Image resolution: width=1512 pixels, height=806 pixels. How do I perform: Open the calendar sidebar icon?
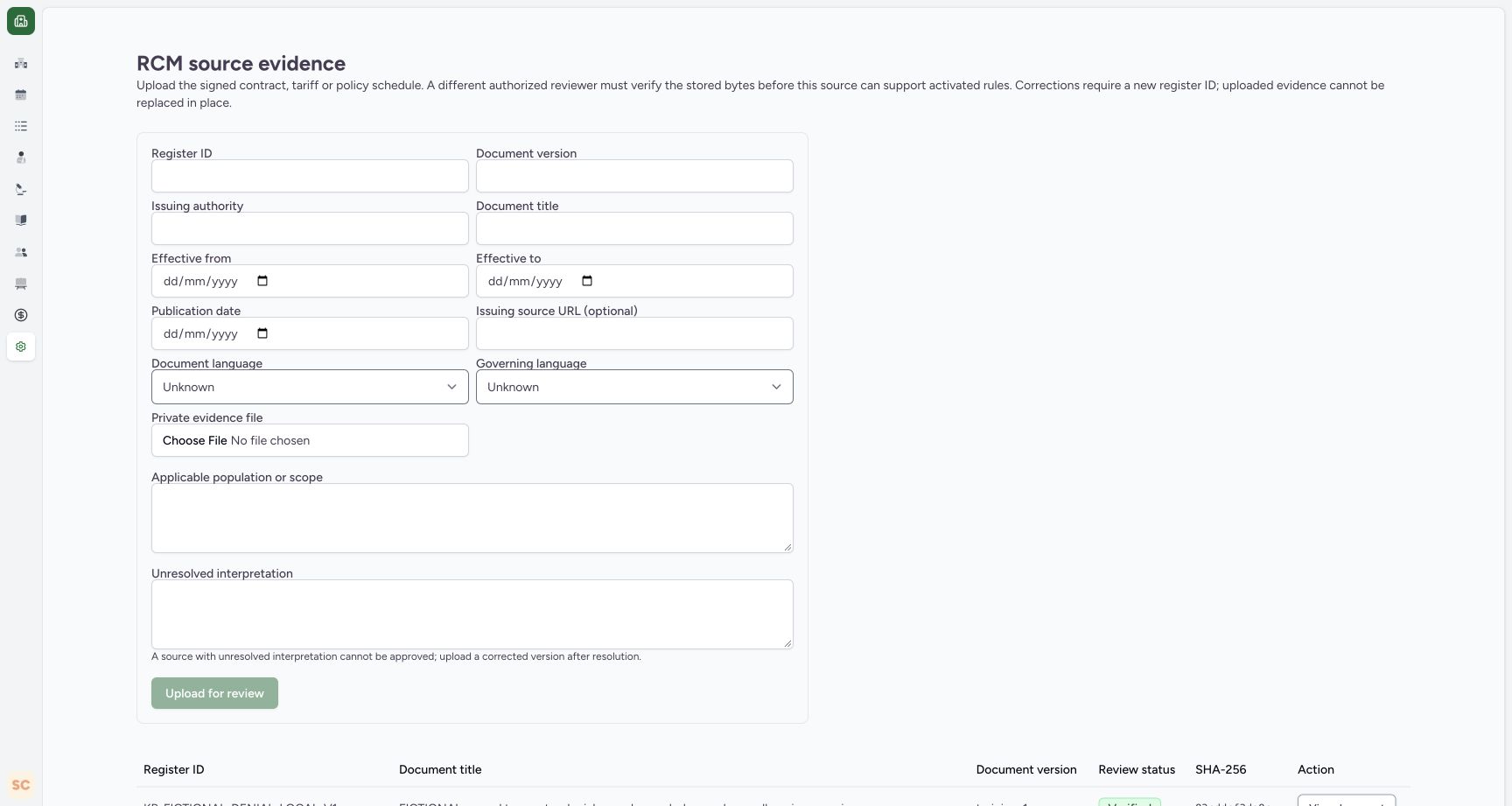(x=21, y=95)
